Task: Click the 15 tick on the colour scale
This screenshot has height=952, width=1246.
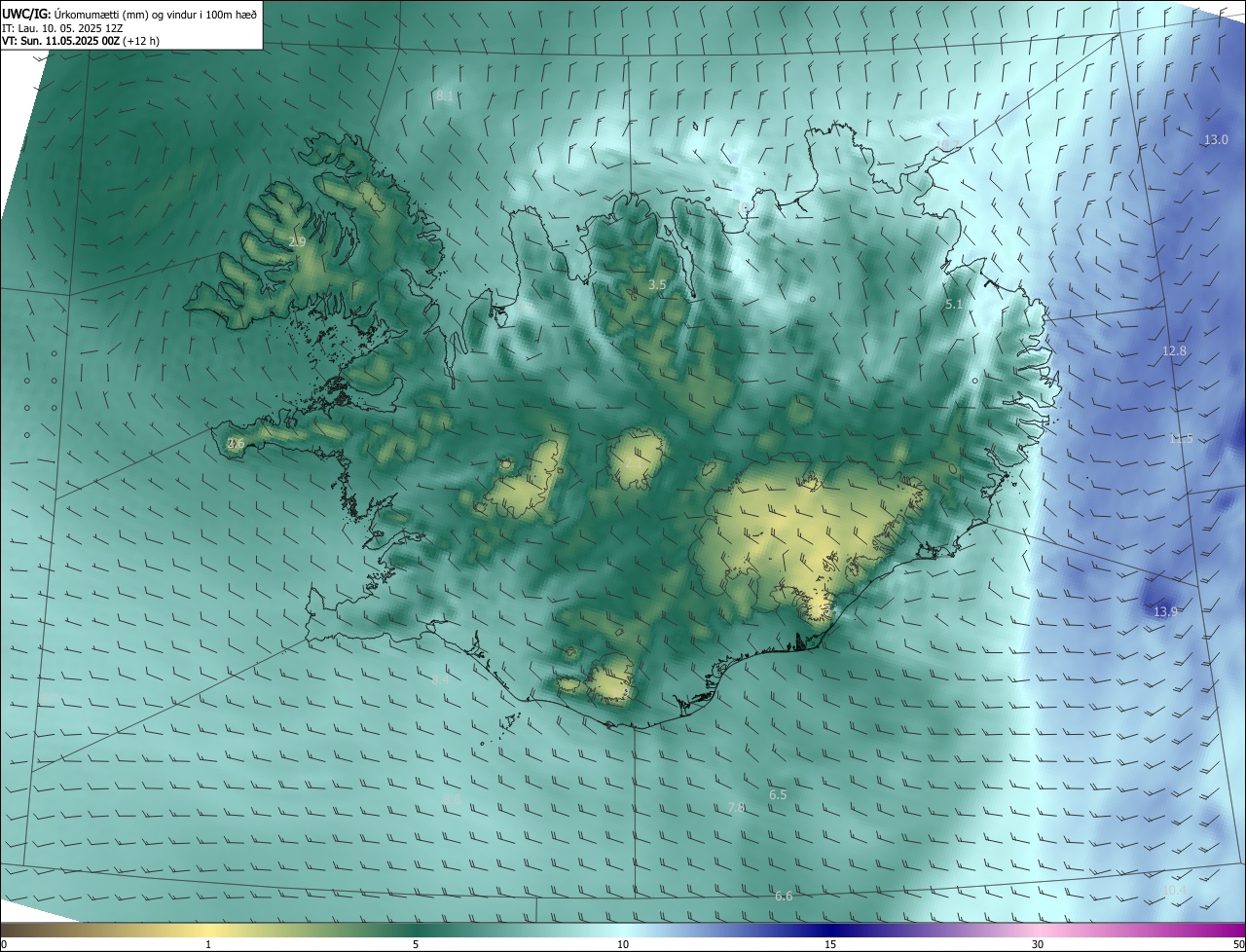Action: pos(830,944)
